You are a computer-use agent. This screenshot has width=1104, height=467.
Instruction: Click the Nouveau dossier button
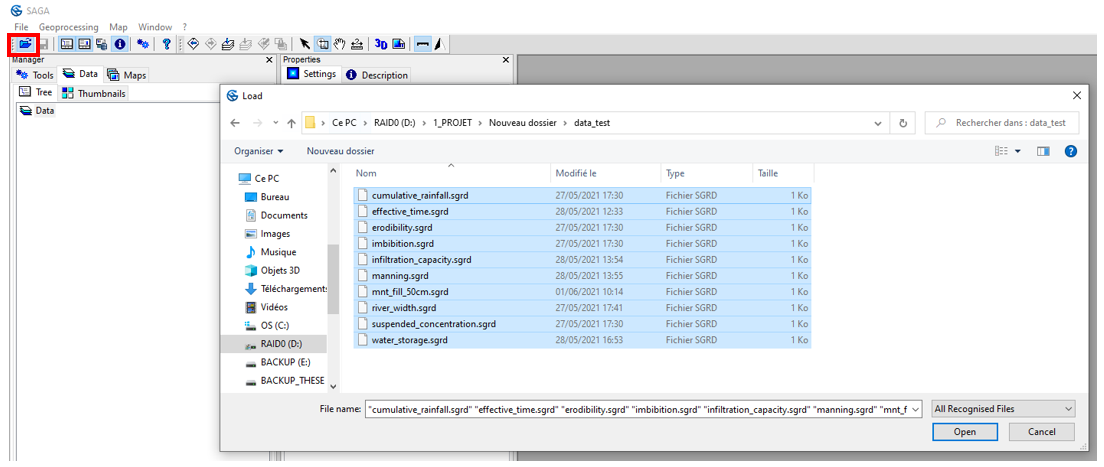[340, 151]
